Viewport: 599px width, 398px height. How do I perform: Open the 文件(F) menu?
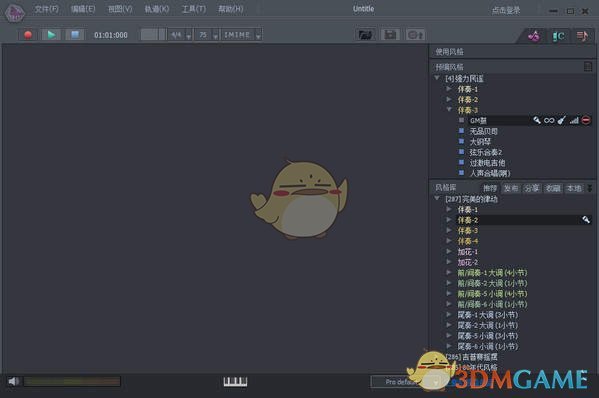coord(47,9)
